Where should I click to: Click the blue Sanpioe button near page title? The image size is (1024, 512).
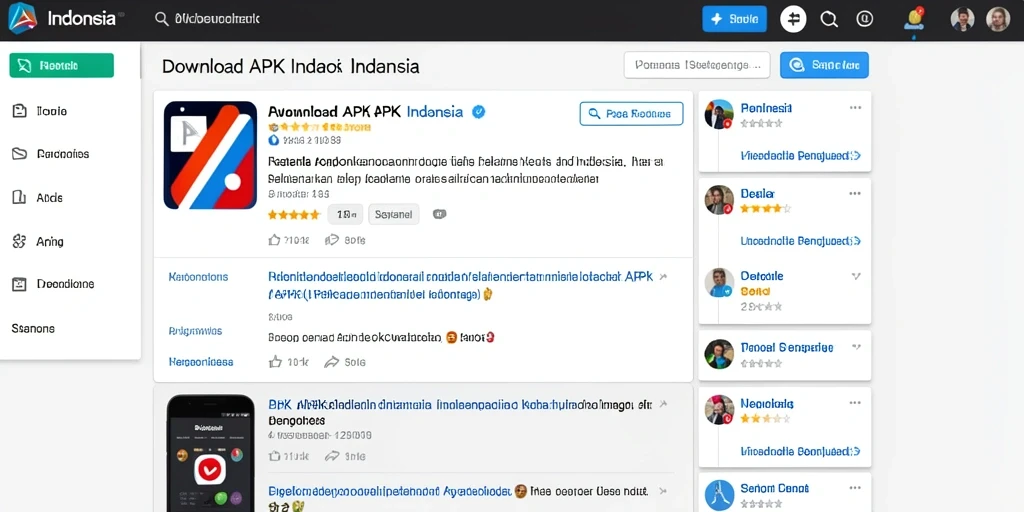click(824, 65)
